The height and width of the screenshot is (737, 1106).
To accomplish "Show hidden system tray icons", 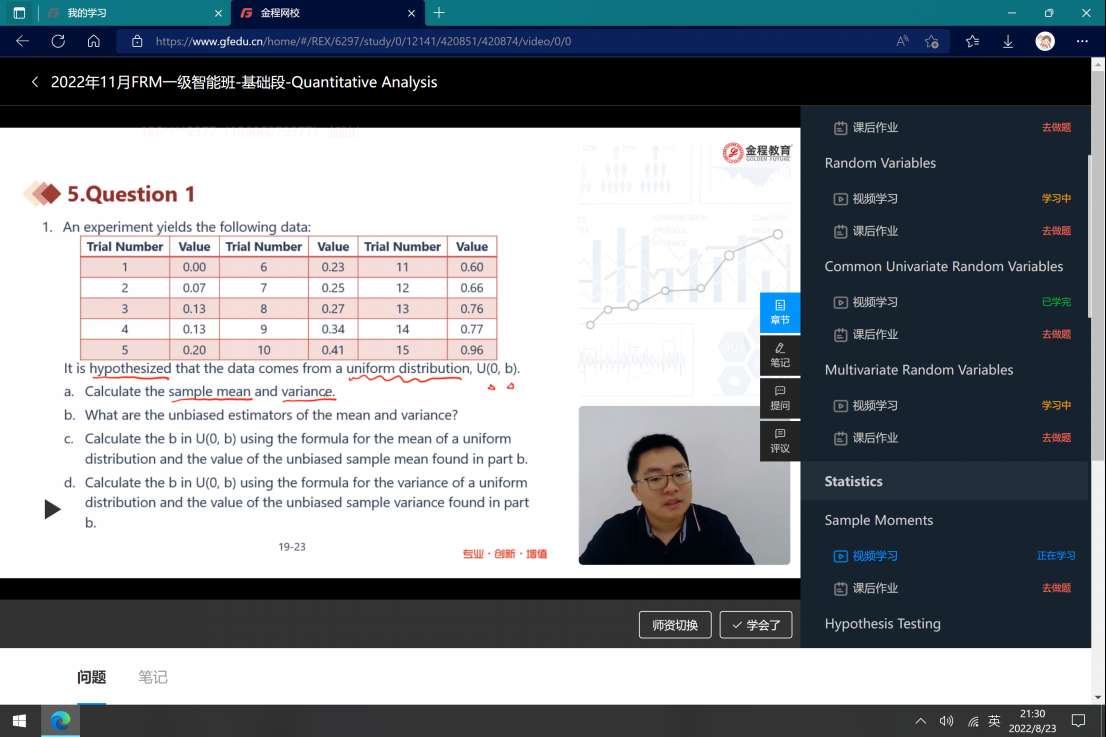I will coord(920,721).
